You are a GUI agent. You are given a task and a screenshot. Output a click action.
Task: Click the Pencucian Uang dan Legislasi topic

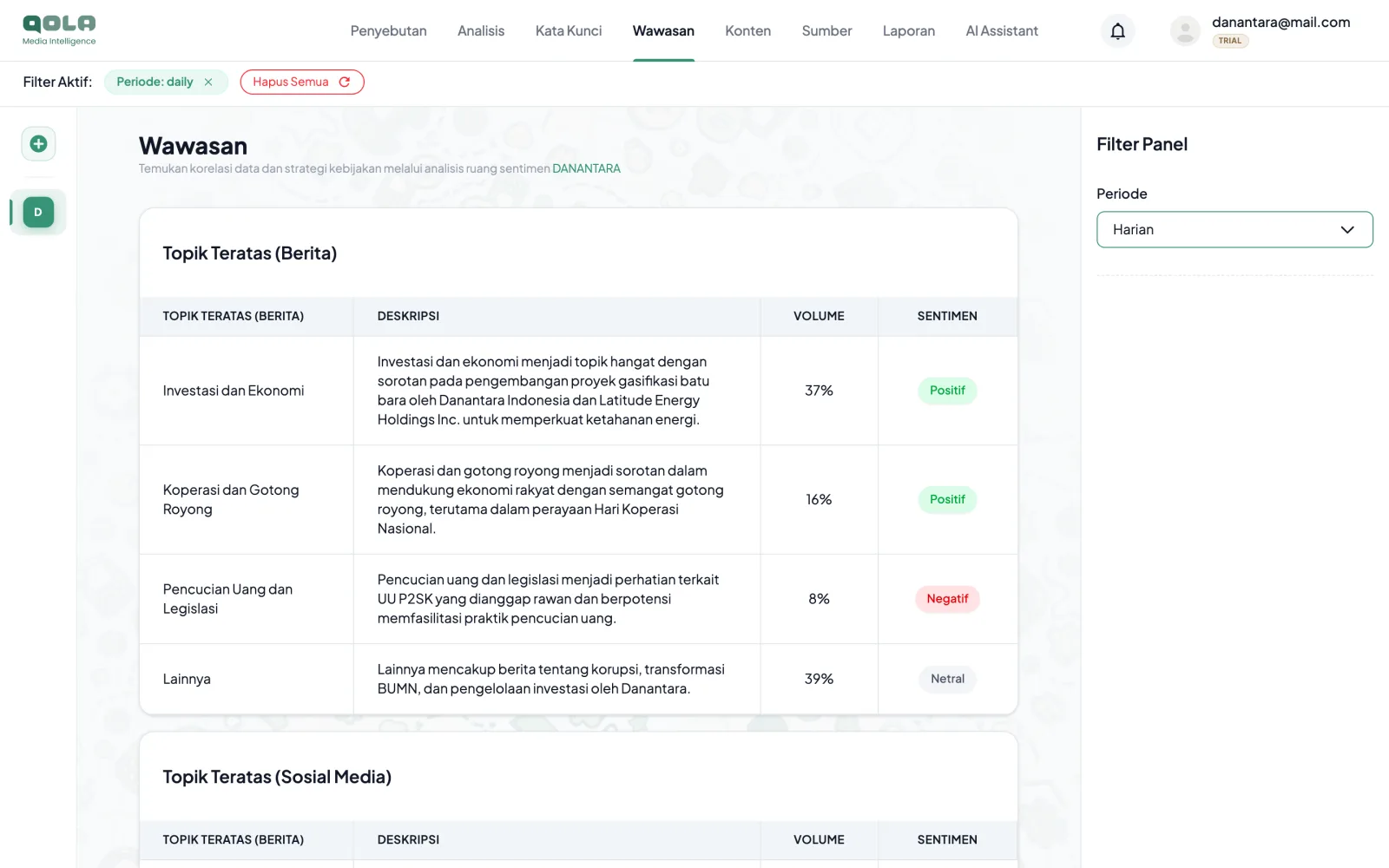point(227,599)
